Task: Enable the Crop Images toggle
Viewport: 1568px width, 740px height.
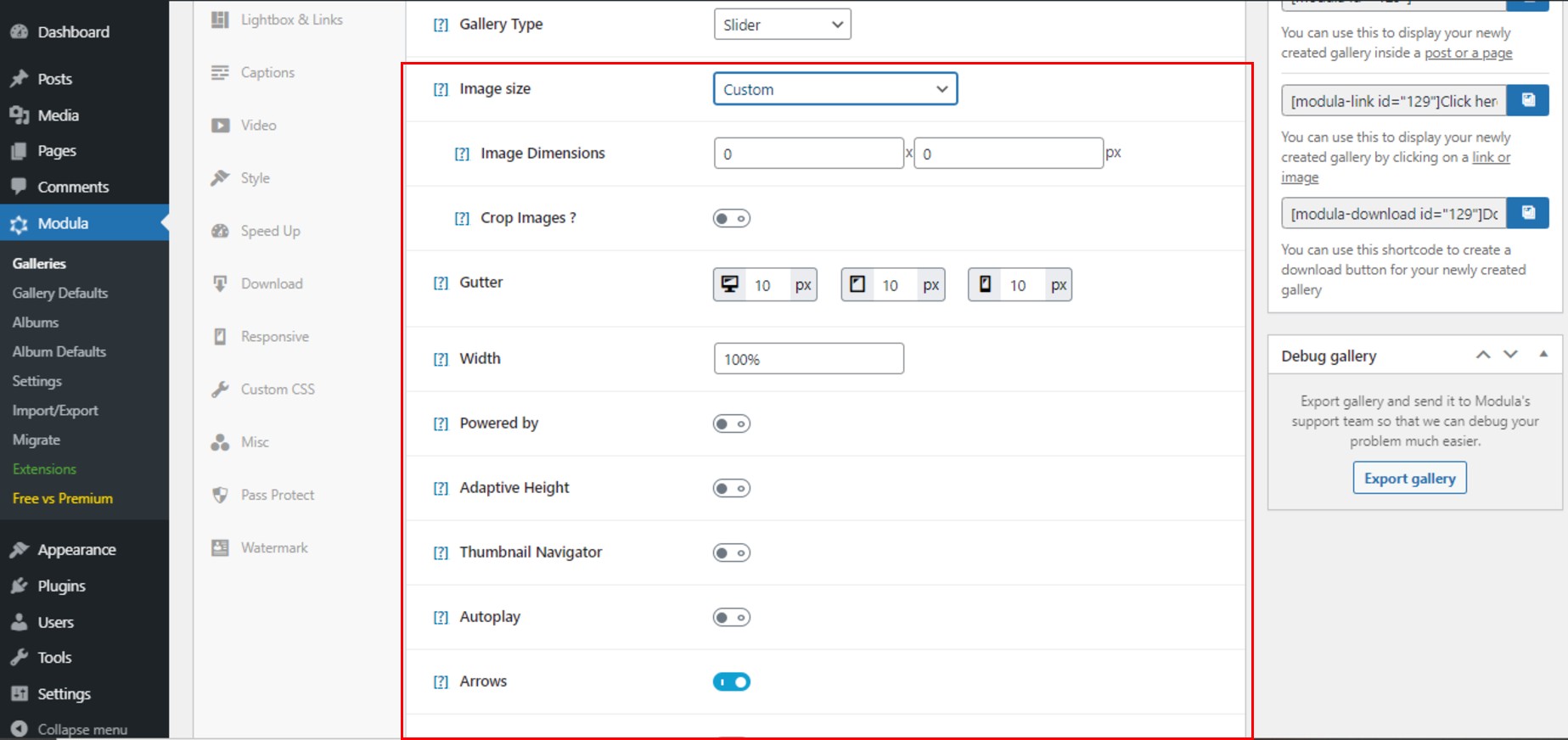Action: 732,218
